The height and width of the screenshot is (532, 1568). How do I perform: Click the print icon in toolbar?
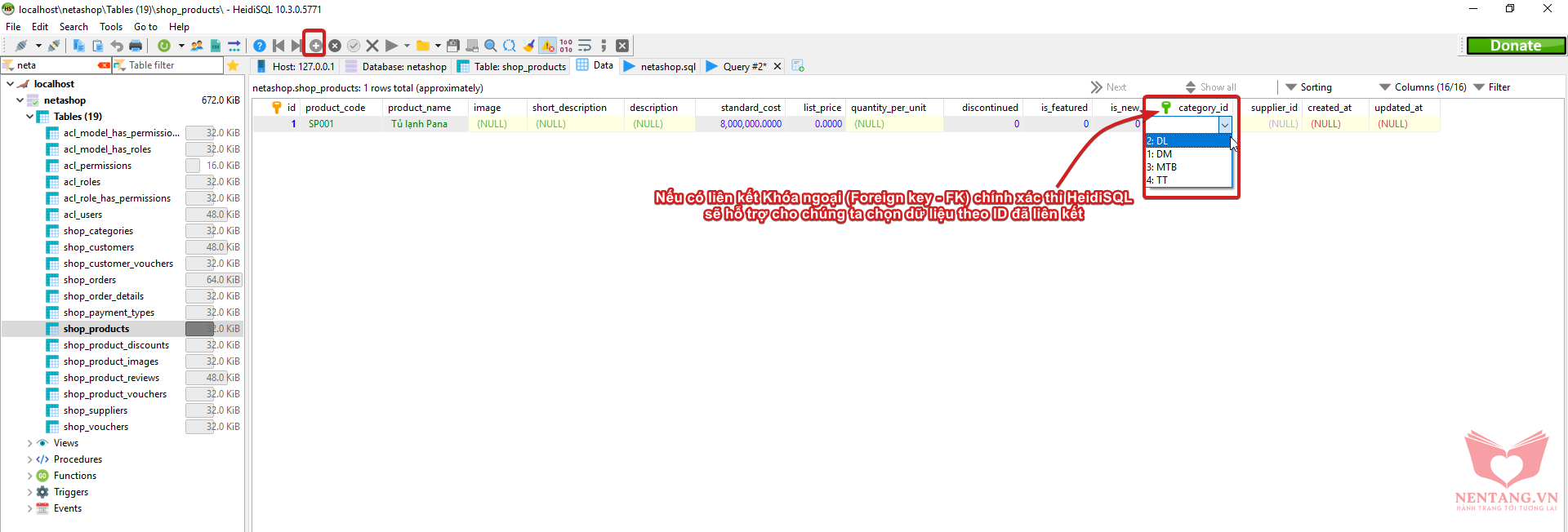tap(136, 46)
